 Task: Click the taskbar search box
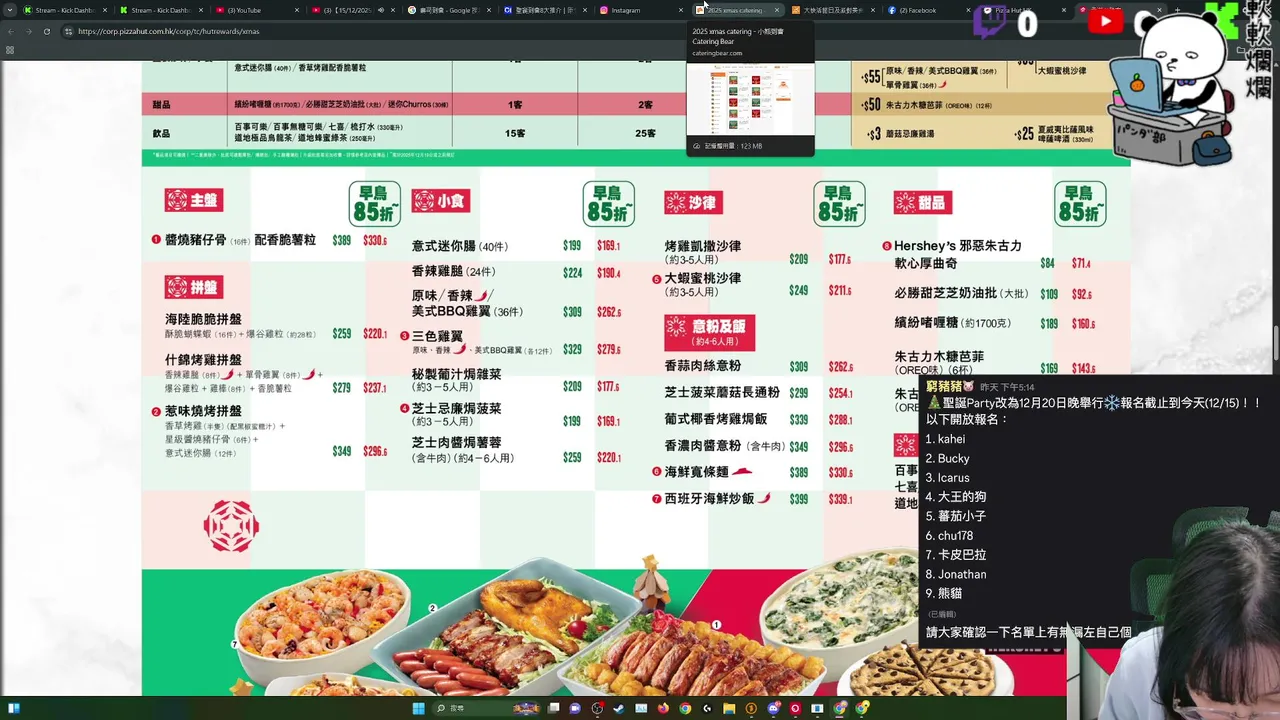tap(485, 708)
